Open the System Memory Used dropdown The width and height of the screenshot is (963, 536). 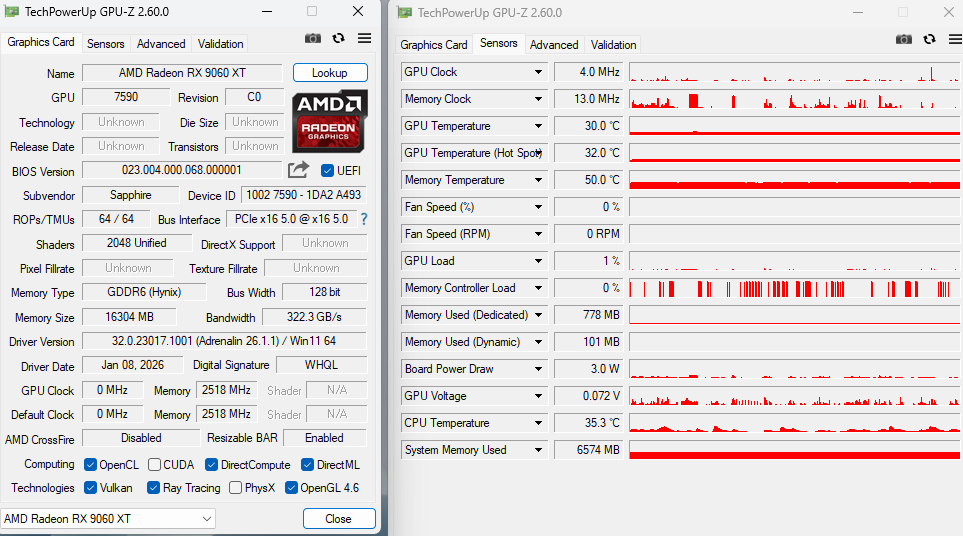coord(538,450)
